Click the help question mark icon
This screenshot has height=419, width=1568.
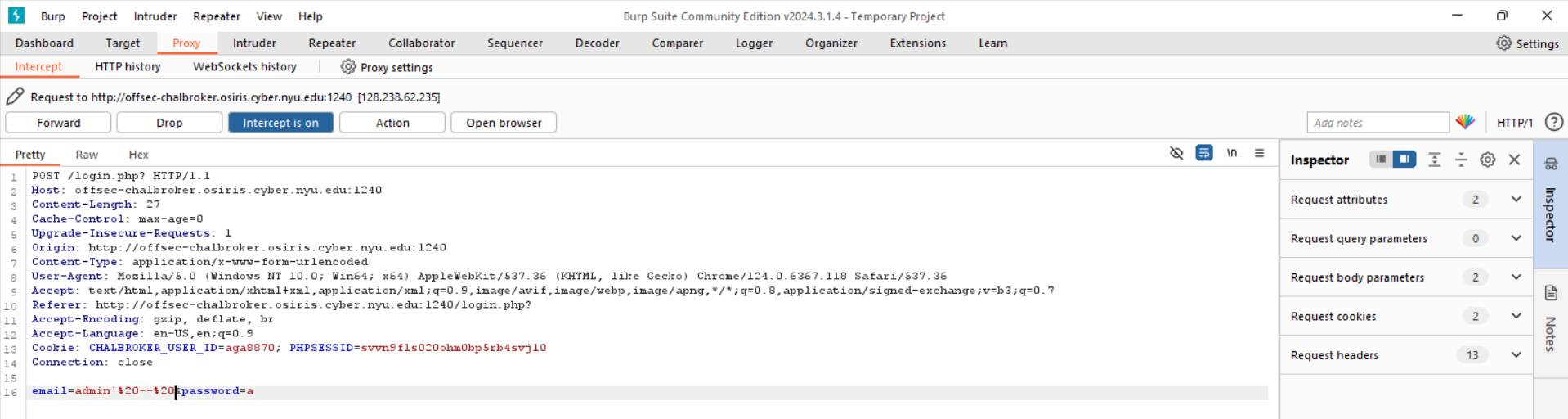(x=1553, y=122)
